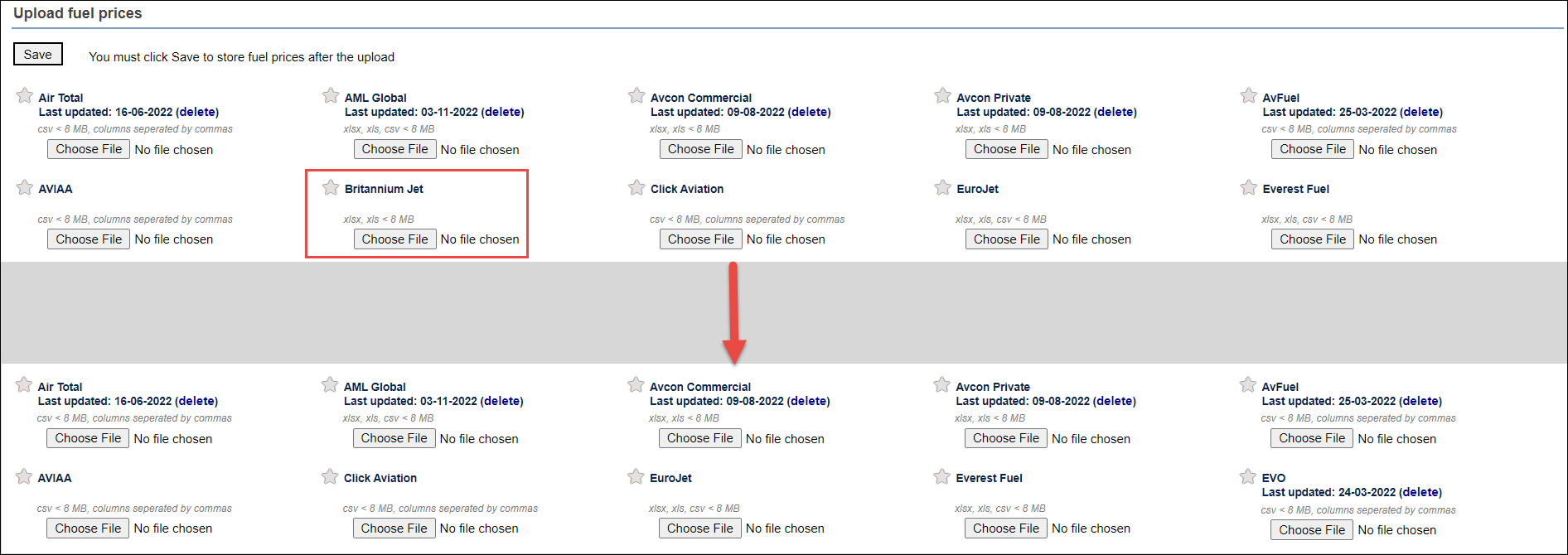1568x555 pixels.
Task: Choose File for Click Aviation, lower list
Action: [x=394, y=528]
